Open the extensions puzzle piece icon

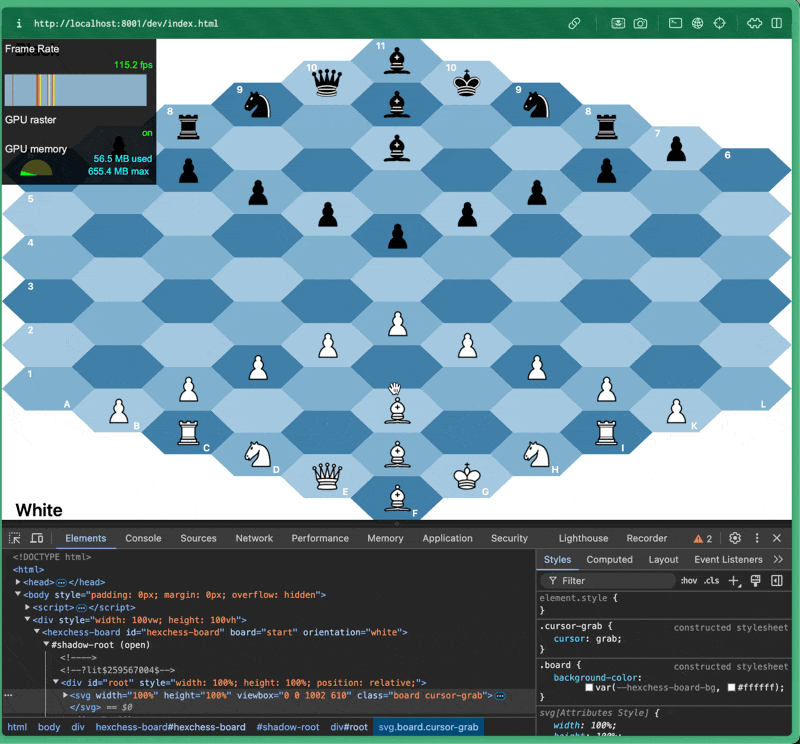(754, 23)
